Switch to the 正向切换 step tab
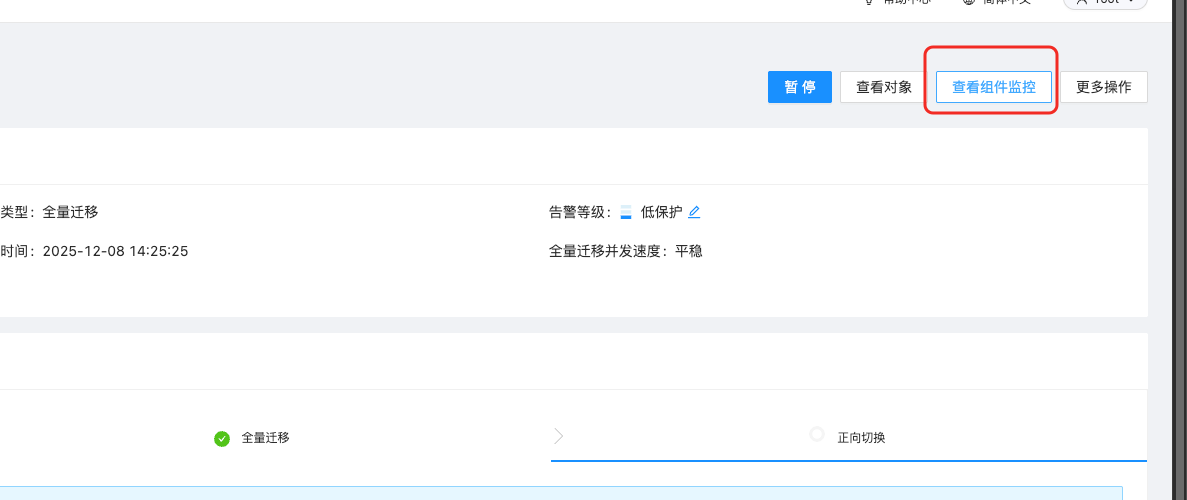This screenshot has width=1187, height=500. (x=861, y=438)
